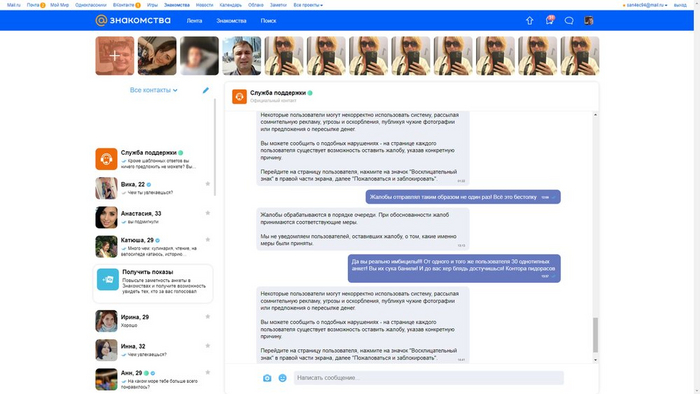Viewport: 700px width, 394px height.
Task: Click the Получить показы title
Action: click(x=148, y=272)
